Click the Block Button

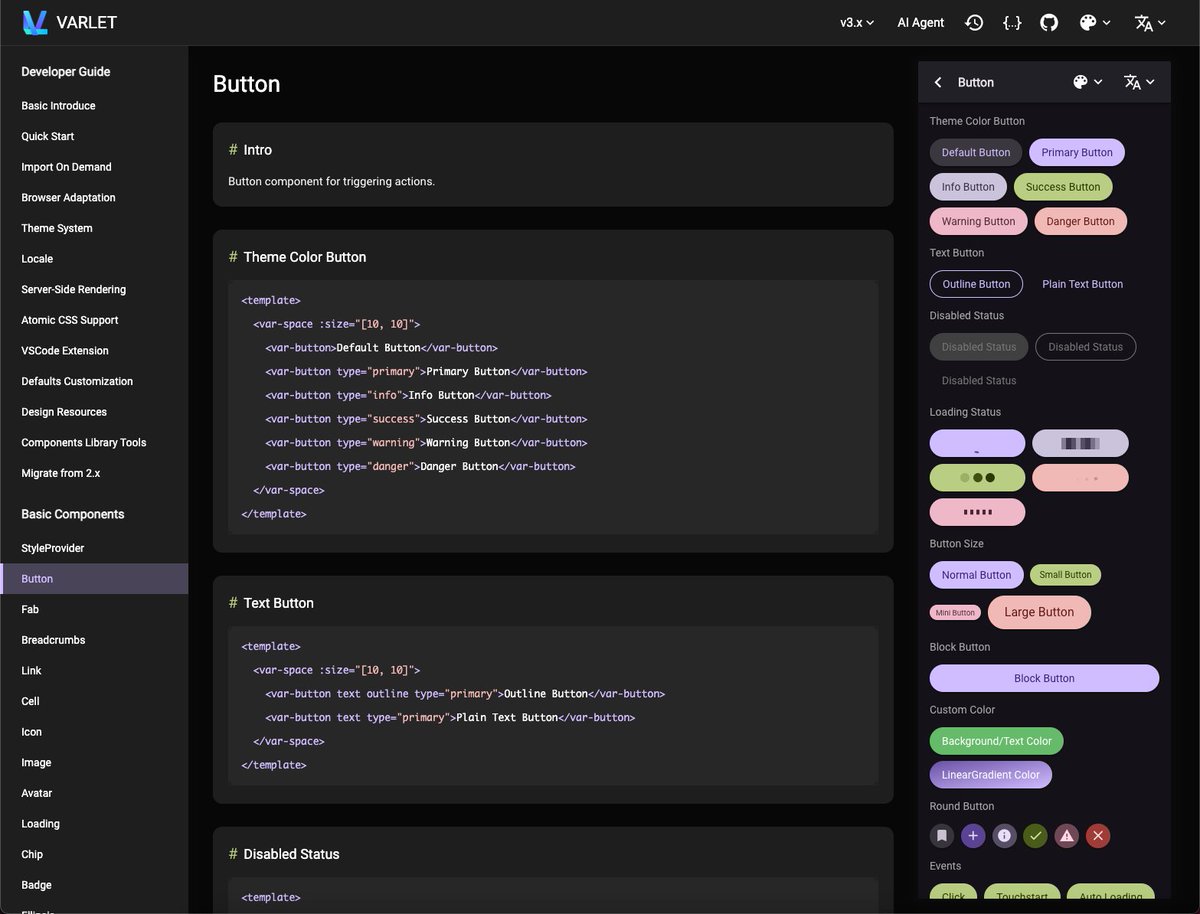(x=1044, y=678)
